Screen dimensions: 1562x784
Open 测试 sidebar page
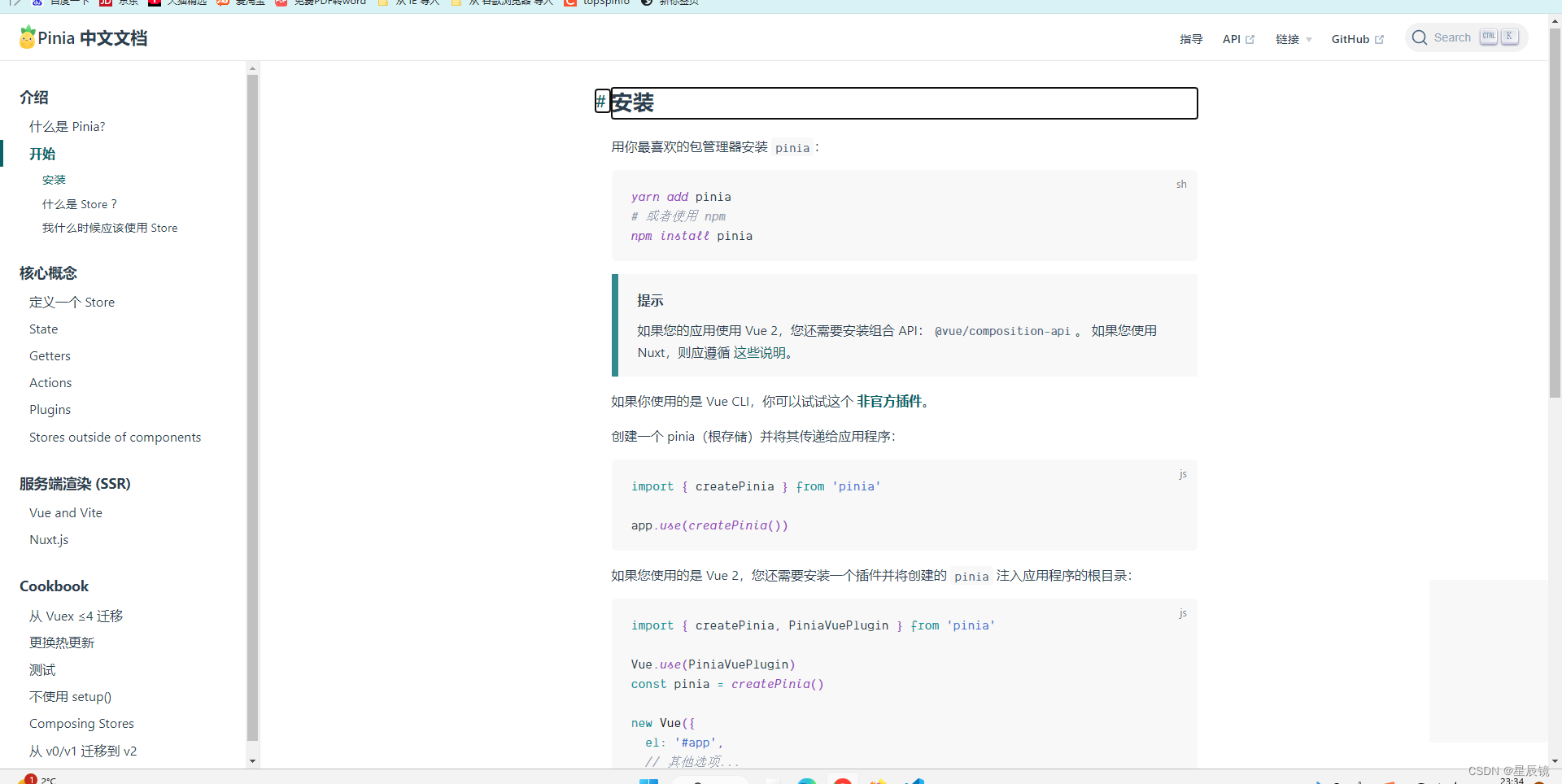42,670
